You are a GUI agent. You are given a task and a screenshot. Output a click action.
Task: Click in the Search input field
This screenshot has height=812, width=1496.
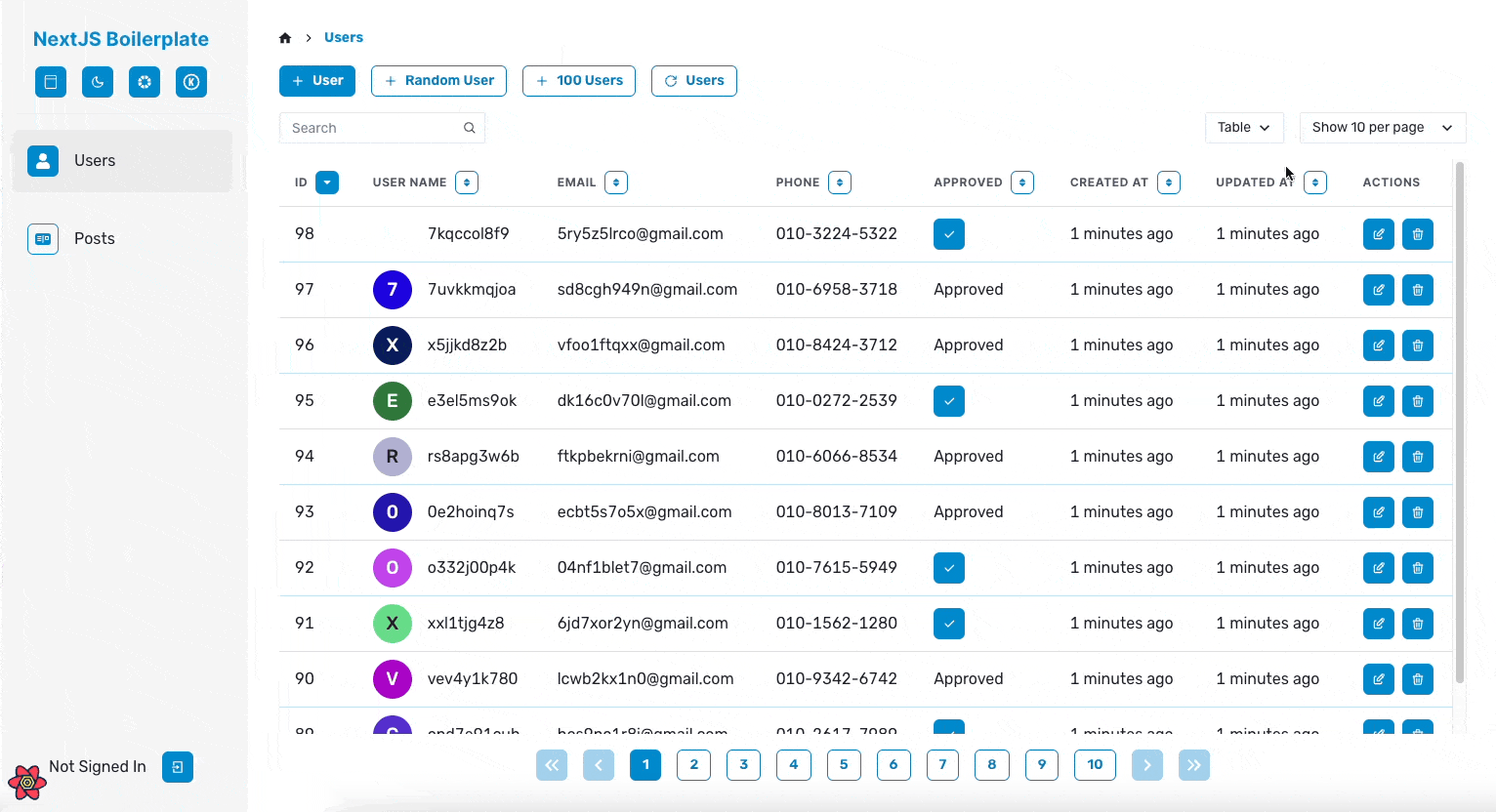(382, 128)
